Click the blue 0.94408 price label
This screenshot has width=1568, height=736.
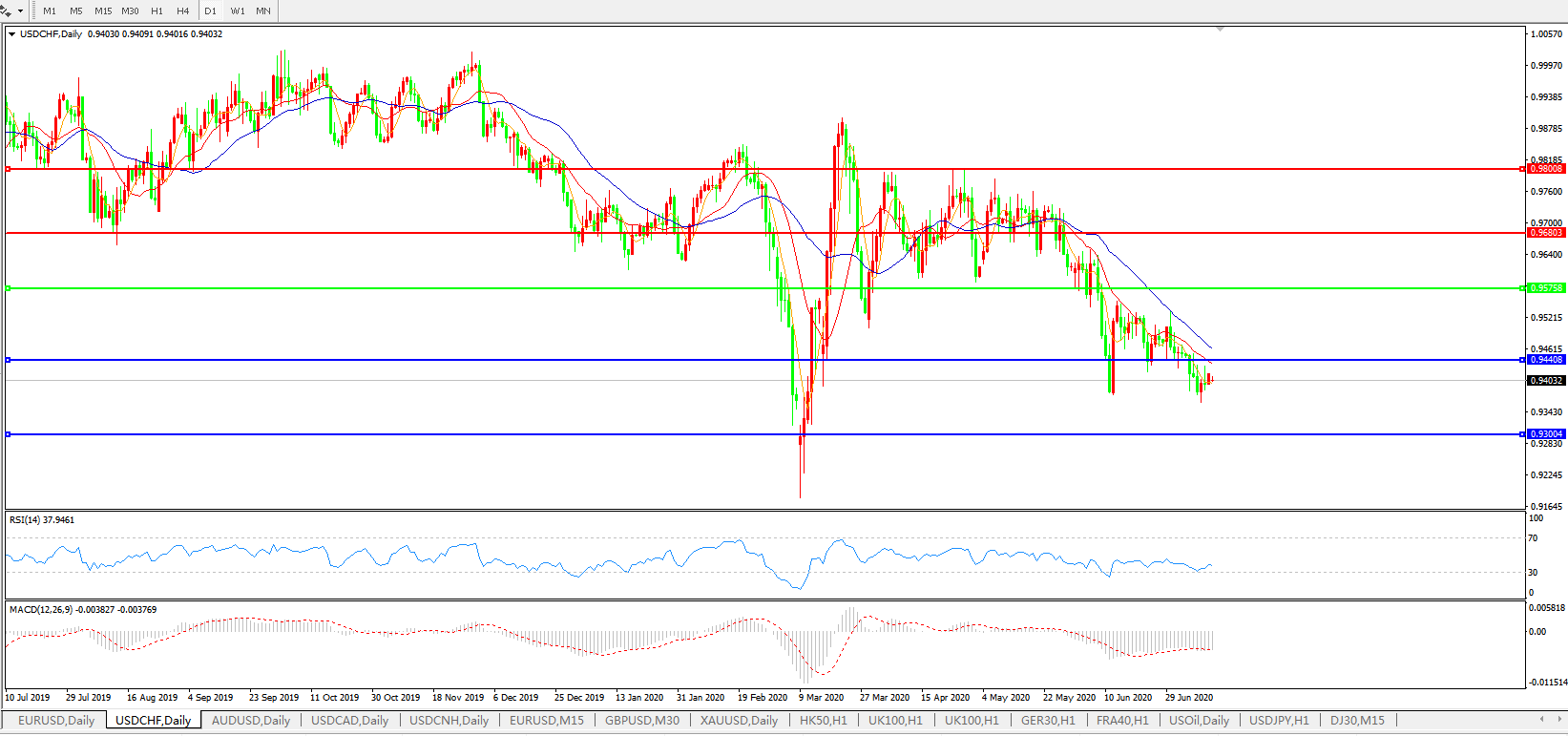point(1546,360)
